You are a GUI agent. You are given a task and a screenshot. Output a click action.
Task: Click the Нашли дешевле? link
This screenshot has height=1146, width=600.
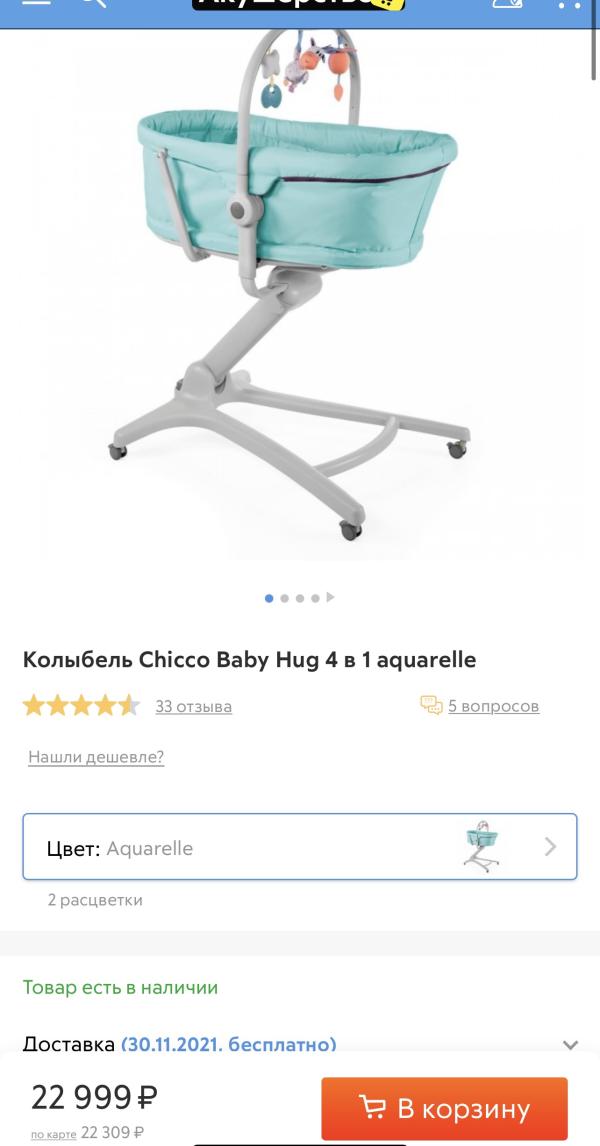tap(96, 757)
